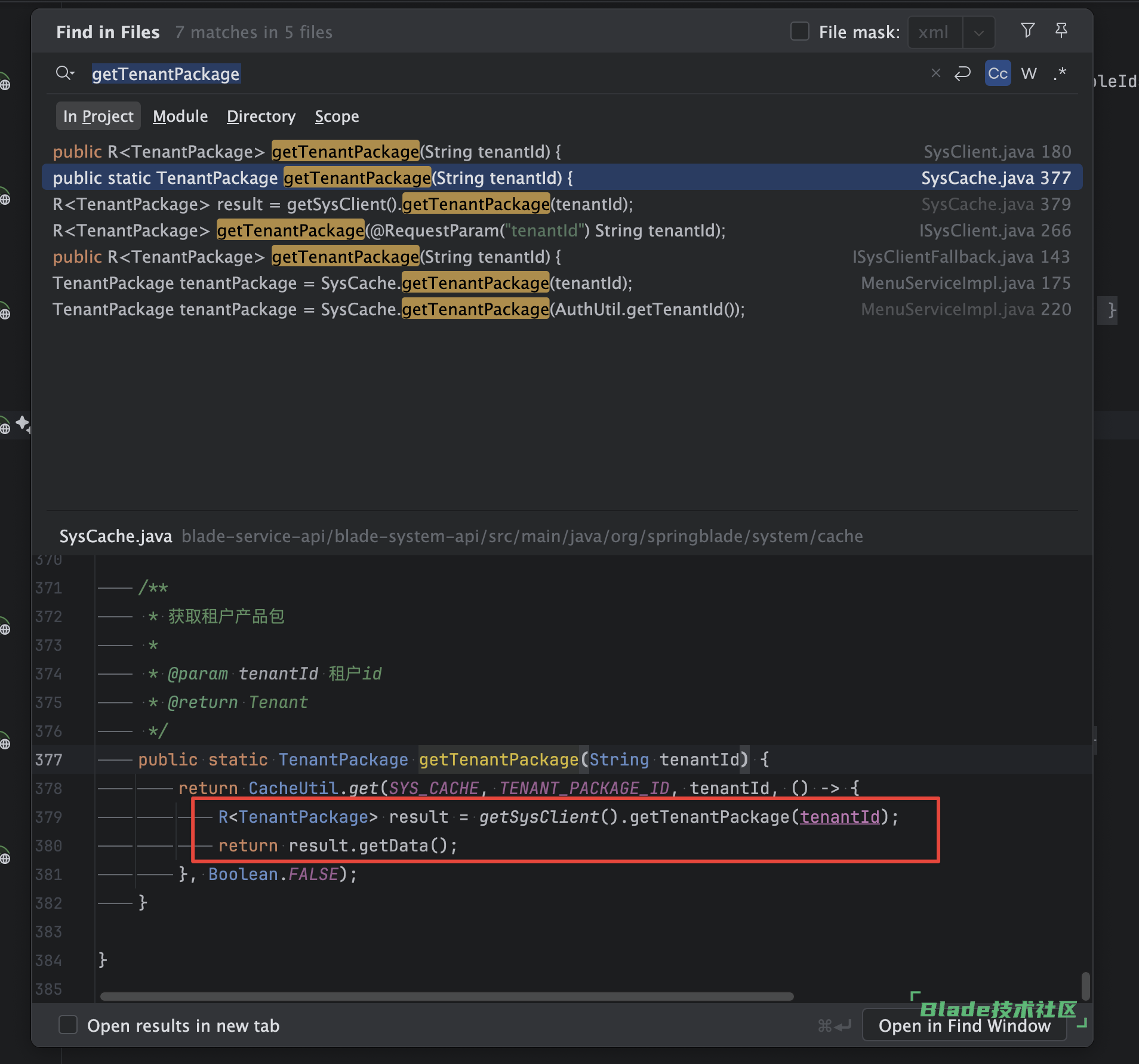Click the xml file mask combo field
Viewport: 1139px width, 1064px height.
tap(935, 33)
